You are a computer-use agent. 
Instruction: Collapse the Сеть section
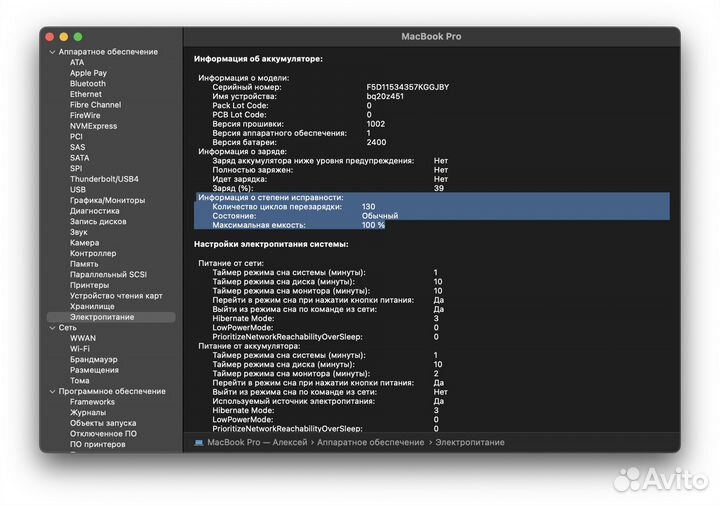(x=51, y=327)
